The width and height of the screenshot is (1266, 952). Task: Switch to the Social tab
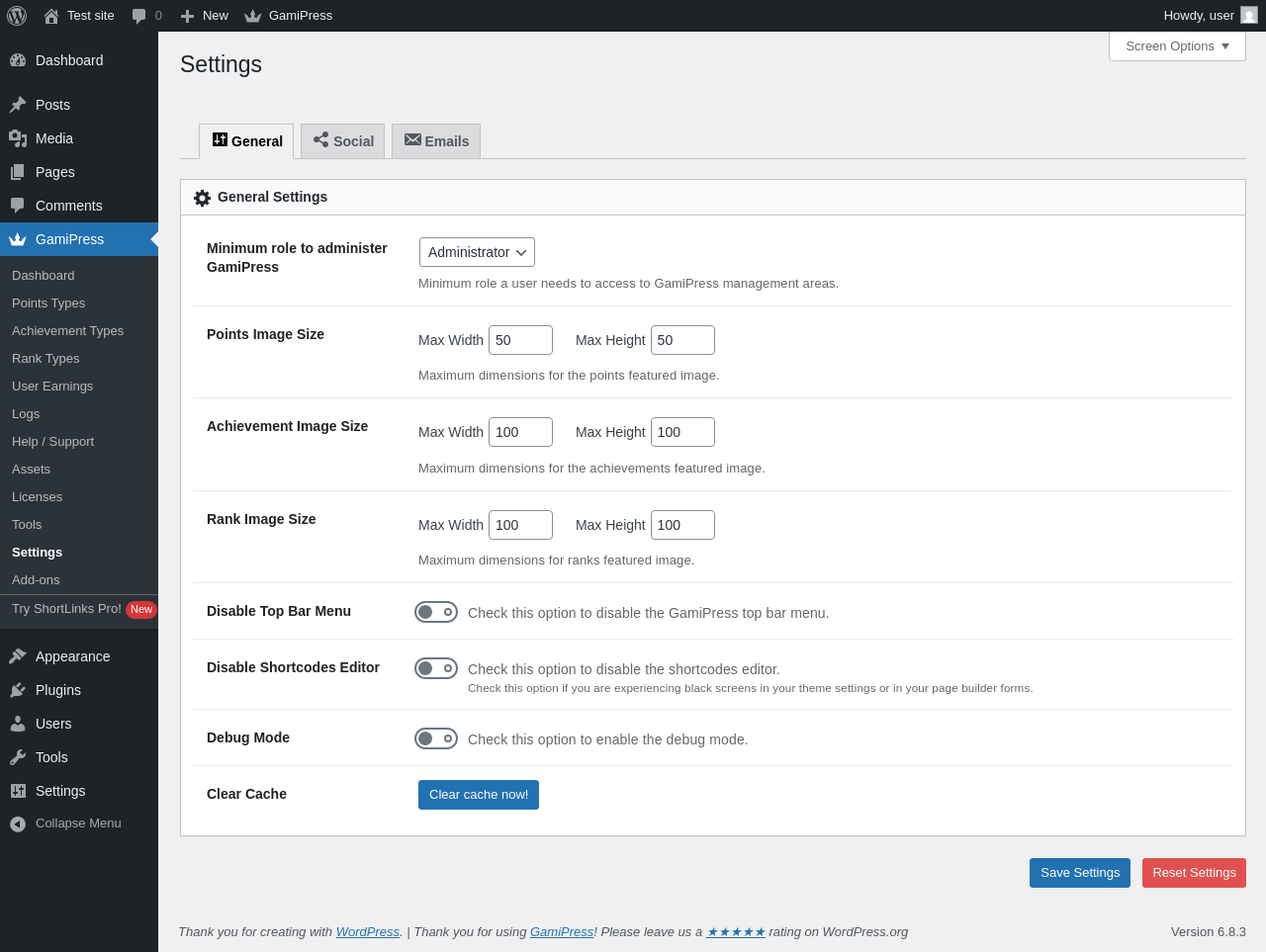click(343, 141)
